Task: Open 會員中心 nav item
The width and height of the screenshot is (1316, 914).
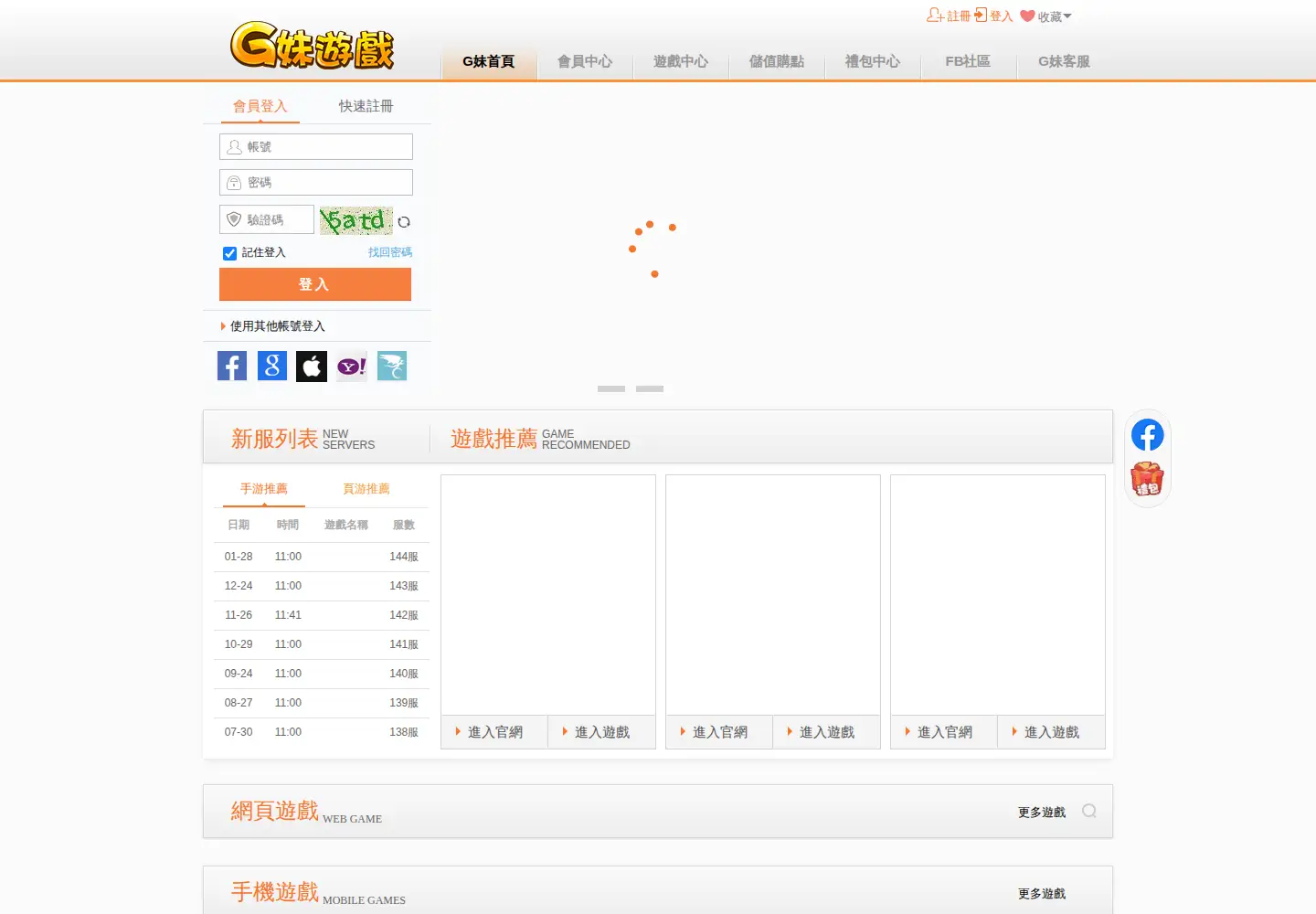Action: point(585,61)
